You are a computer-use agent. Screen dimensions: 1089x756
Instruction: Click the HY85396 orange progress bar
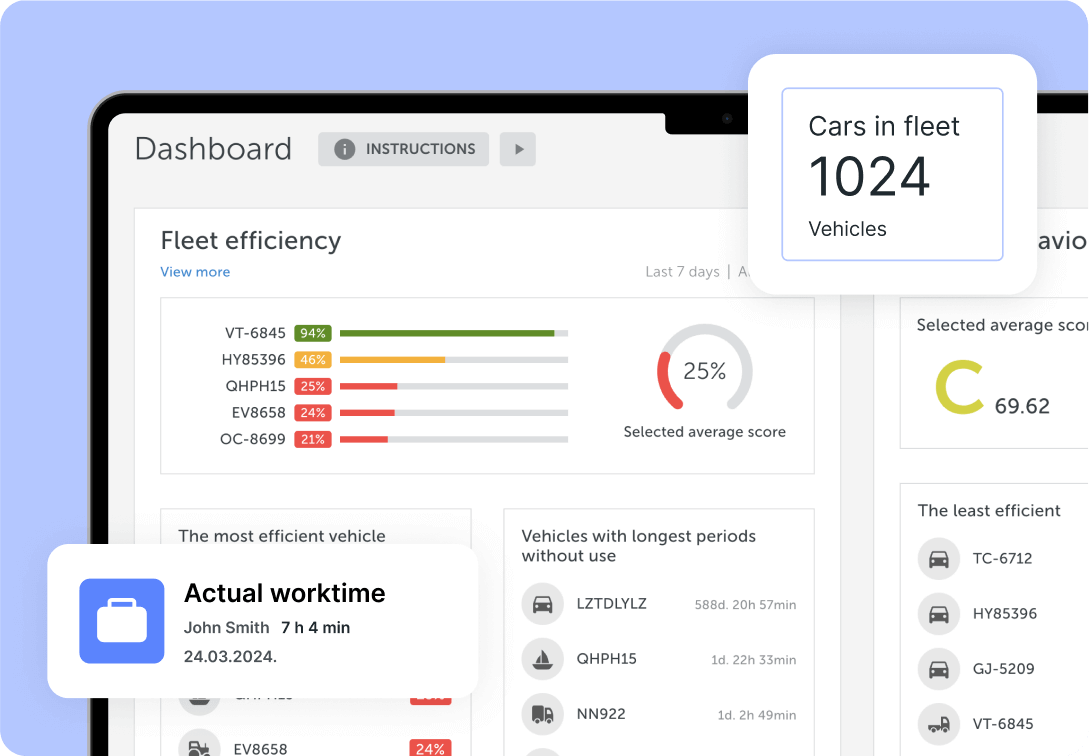pos(454,360)
